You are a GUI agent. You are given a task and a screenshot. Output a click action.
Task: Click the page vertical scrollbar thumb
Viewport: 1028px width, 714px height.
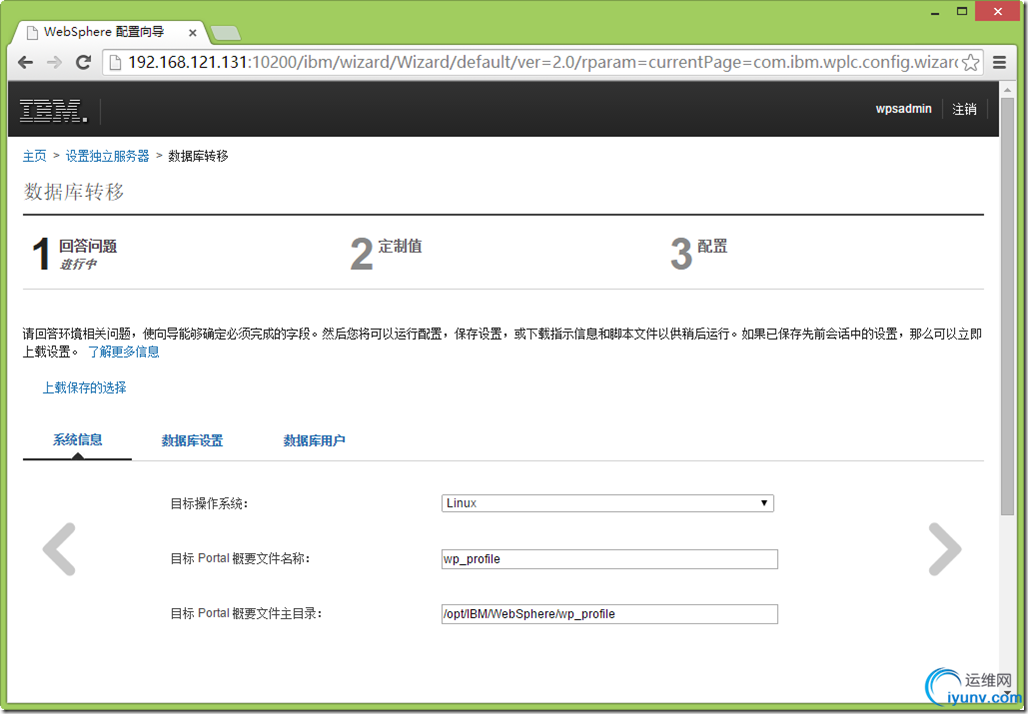(x=1008, y=307)
